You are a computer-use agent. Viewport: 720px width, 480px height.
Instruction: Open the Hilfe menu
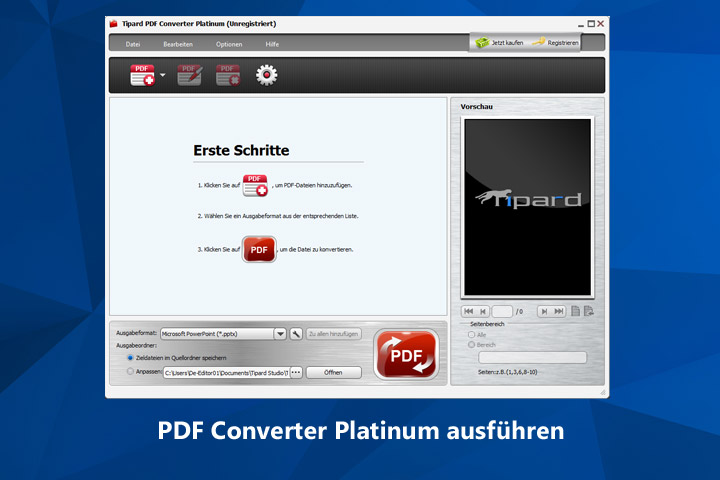pyautogui.click(x=272, y=45)
